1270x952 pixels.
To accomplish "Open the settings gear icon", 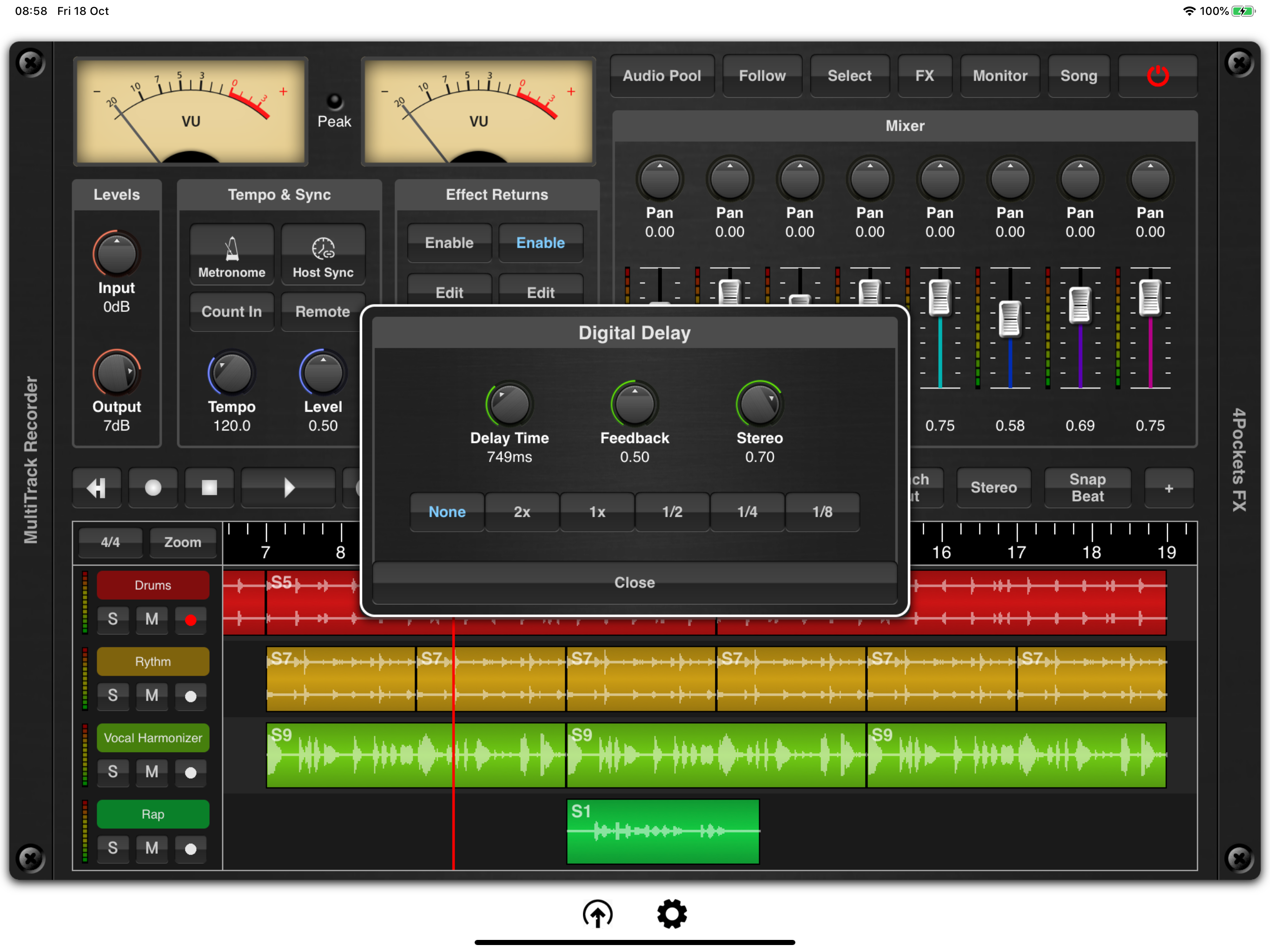I will [x=672, y=913].
